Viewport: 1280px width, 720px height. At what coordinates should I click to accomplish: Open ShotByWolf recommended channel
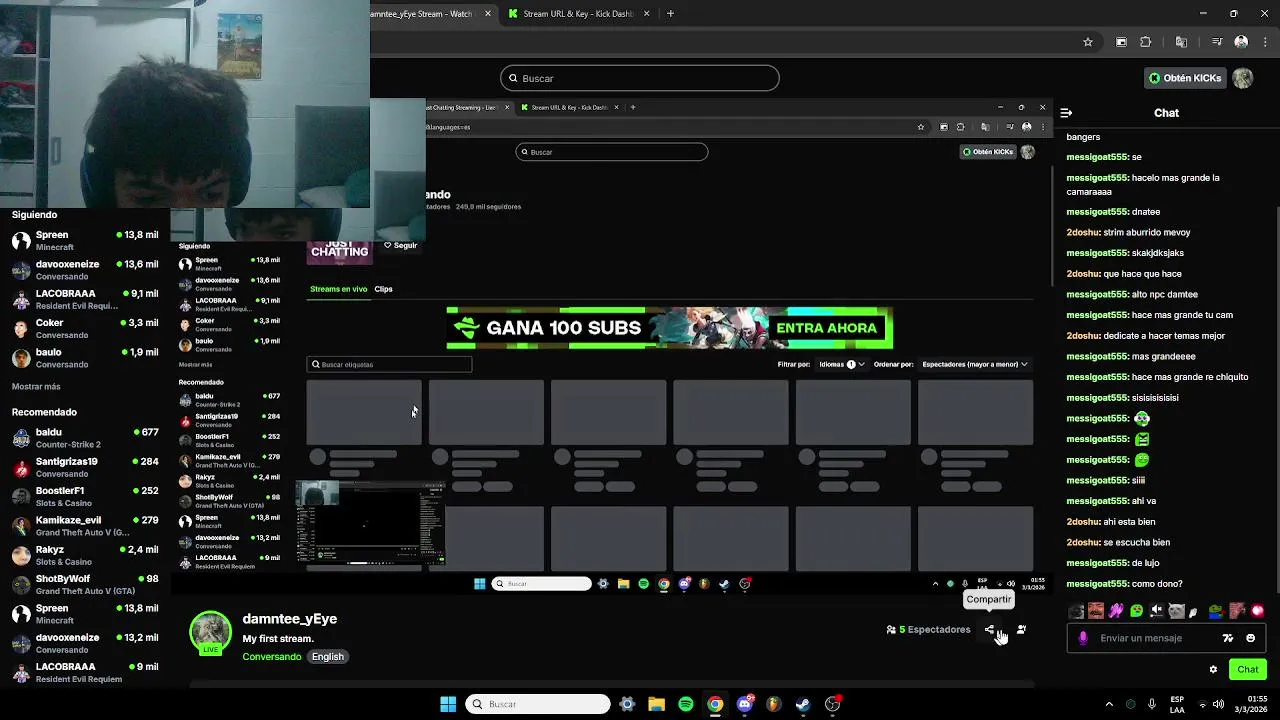point(85,584)
